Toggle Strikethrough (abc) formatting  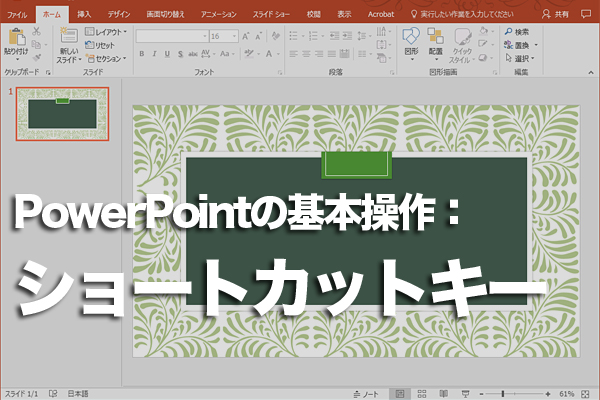pyautogui.click(x=193, y=54)
